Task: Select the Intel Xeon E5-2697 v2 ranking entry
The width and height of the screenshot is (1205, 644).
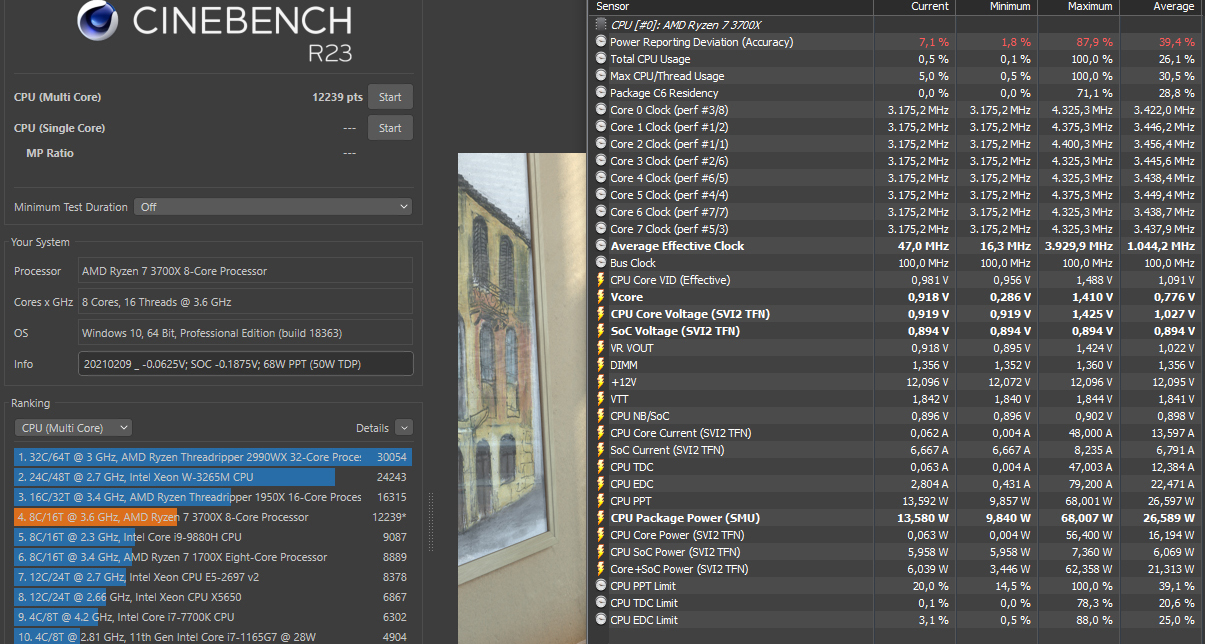Action: [213, 577]
